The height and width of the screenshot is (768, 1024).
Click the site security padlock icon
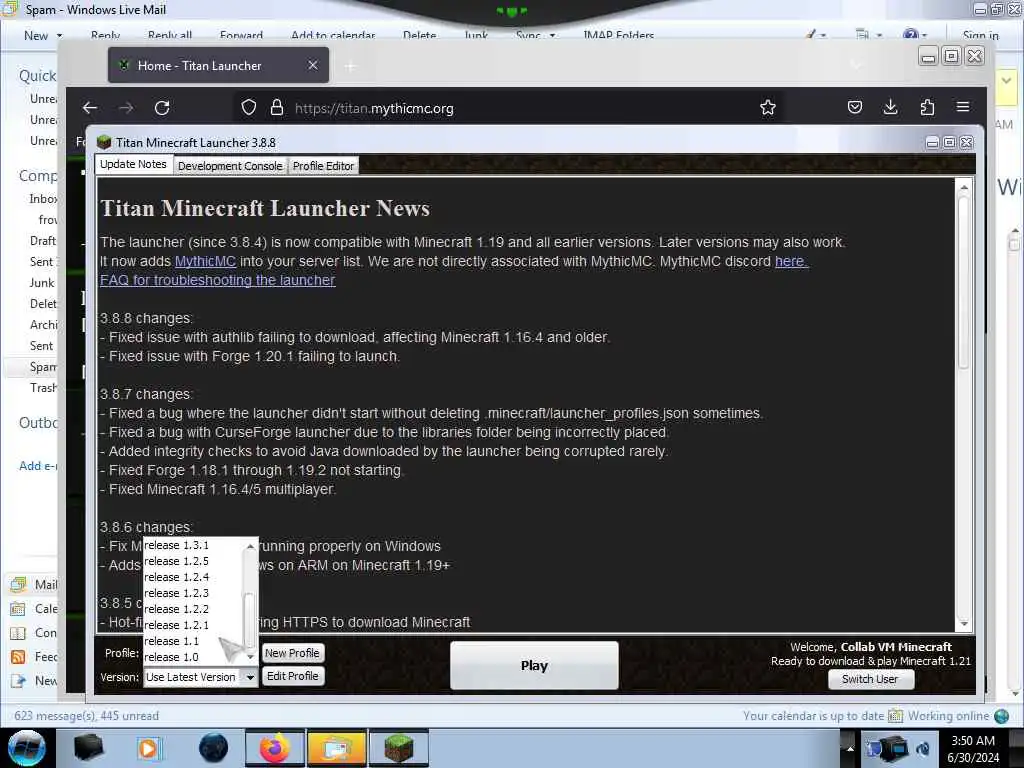tap(277, 107)
